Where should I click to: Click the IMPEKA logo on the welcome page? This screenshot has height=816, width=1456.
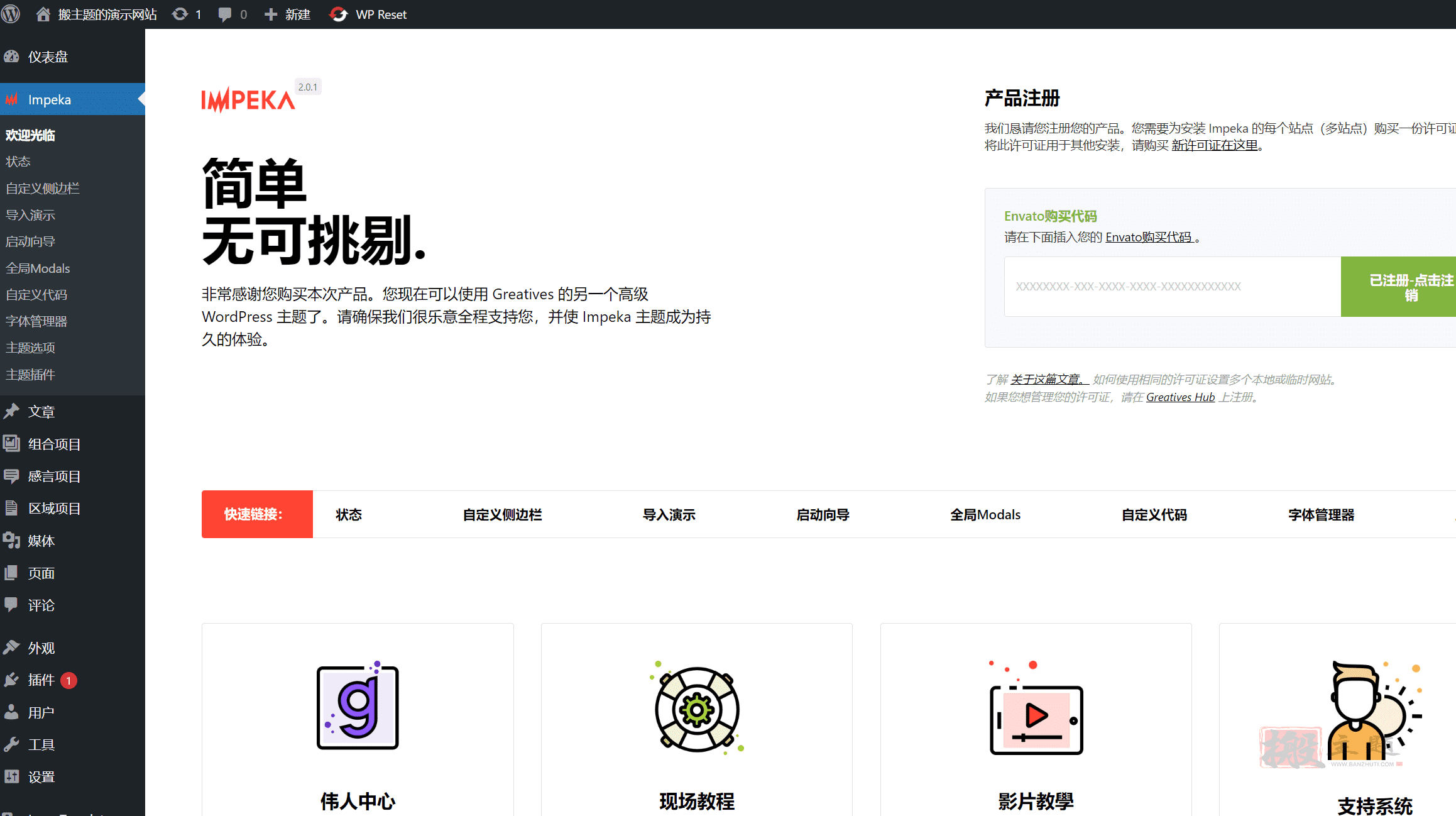click(x=248, y=100)
